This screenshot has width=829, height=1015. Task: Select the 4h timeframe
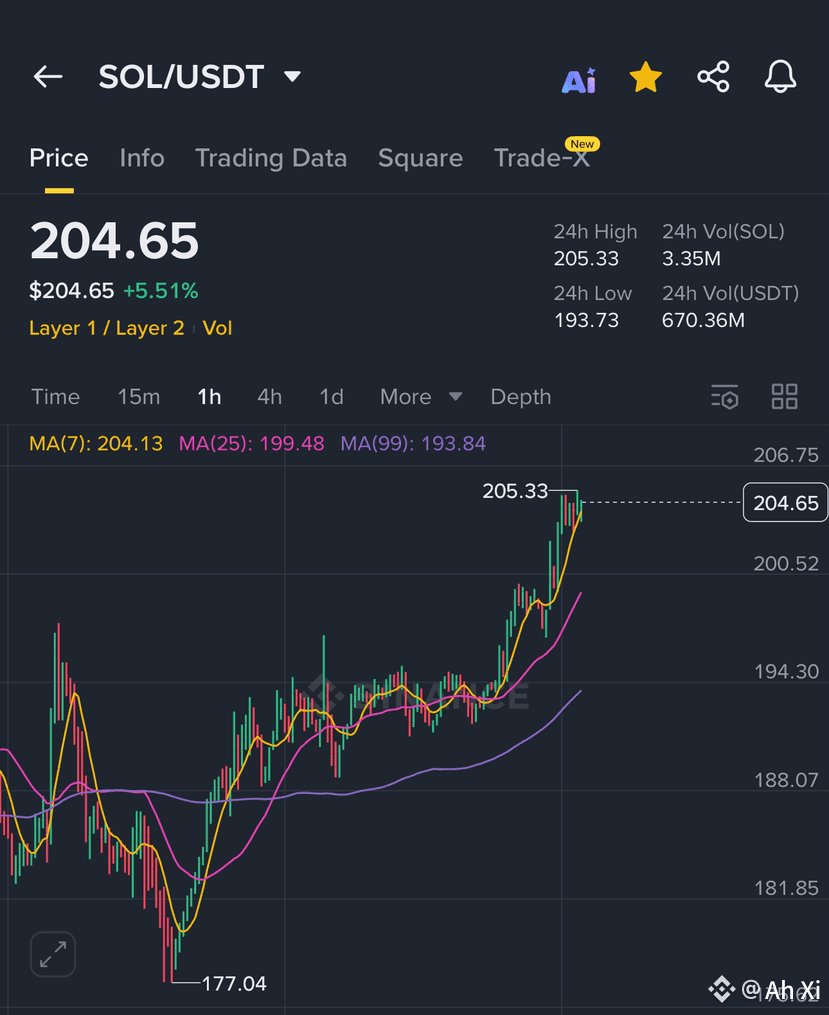(x=269, y=396)
